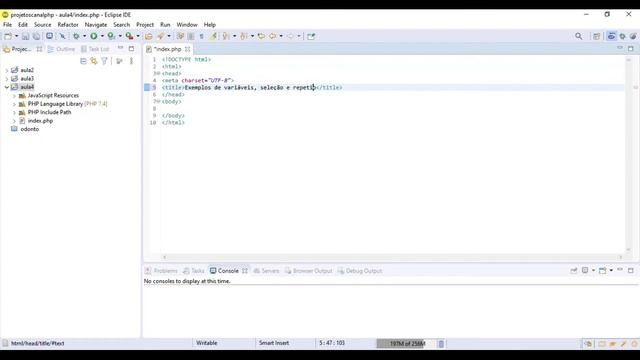
Task: Toggle Link with Editor in Project Explorer
Action: (x=94, y=61)
